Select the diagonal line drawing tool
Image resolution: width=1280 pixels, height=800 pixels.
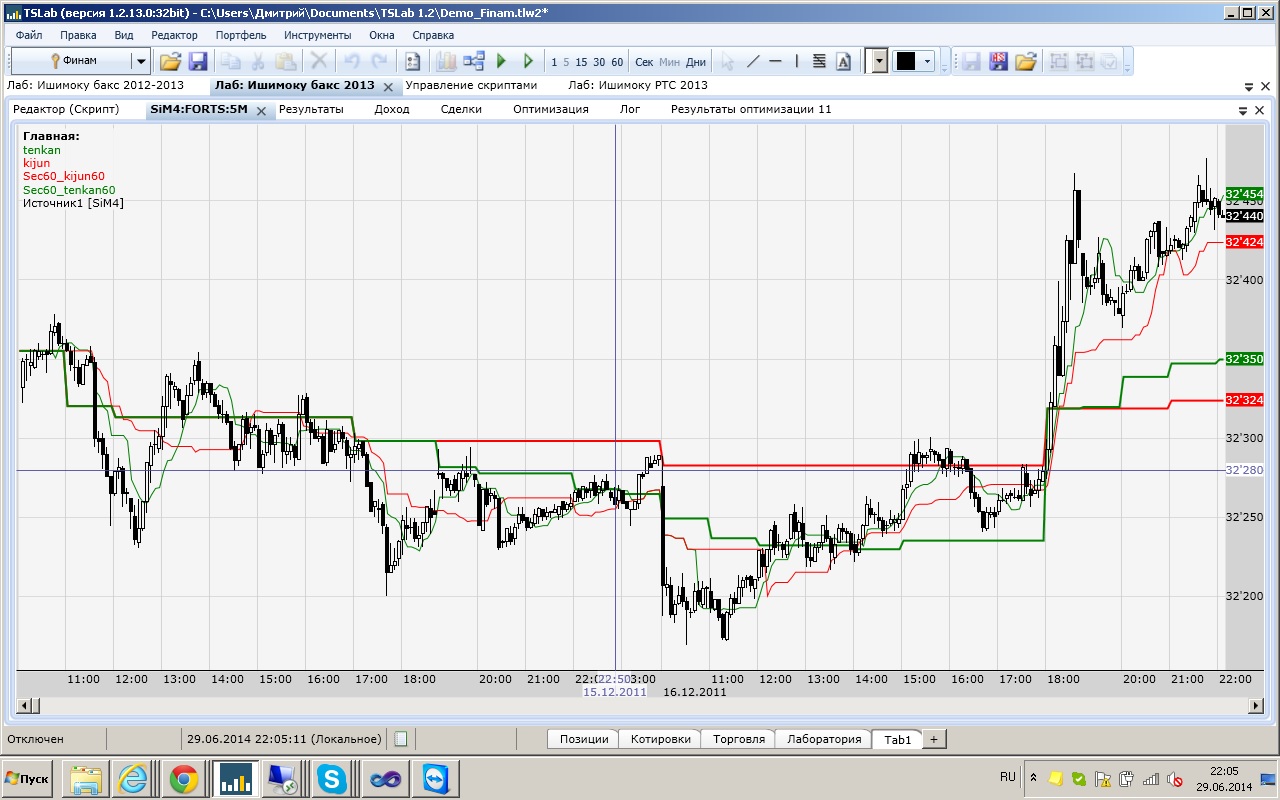[753, 61]
